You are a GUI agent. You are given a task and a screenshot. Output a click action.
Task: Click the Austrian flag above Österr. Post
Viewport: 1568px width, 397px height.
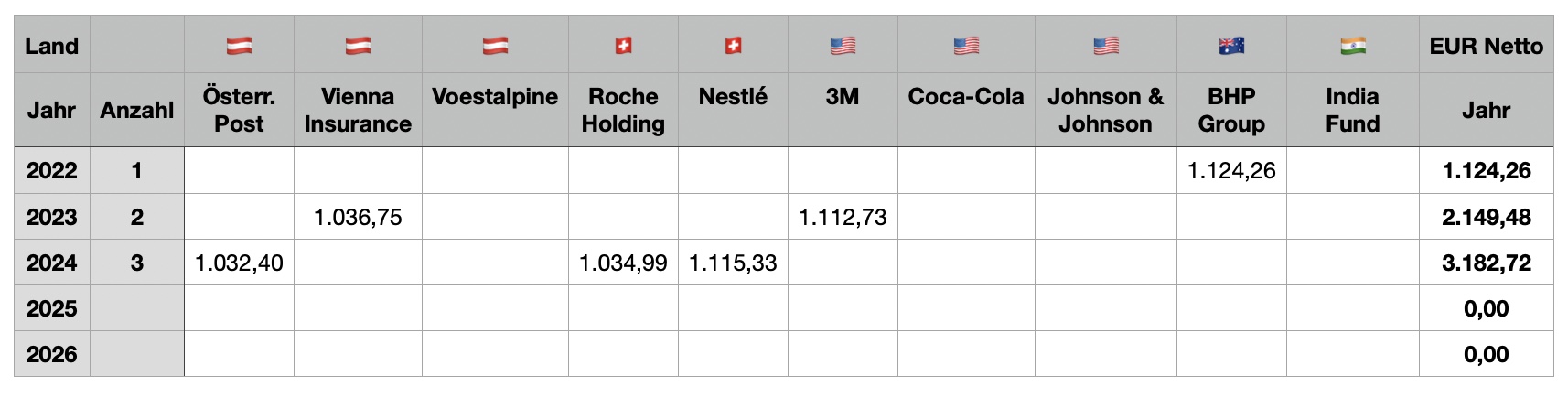click(x=239, y=45)
